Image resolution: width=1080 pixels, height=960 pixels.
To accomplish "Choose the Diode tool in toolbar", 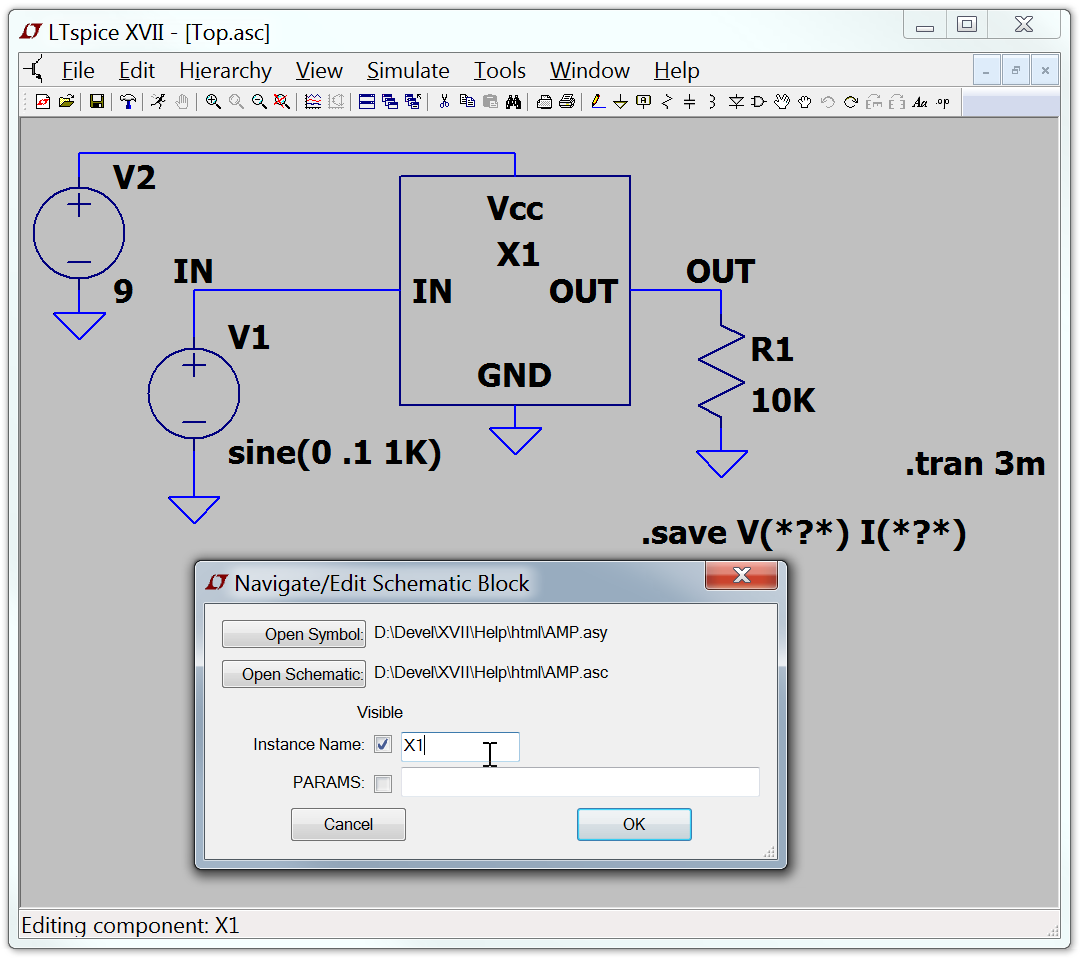I will tap(736, 101).
